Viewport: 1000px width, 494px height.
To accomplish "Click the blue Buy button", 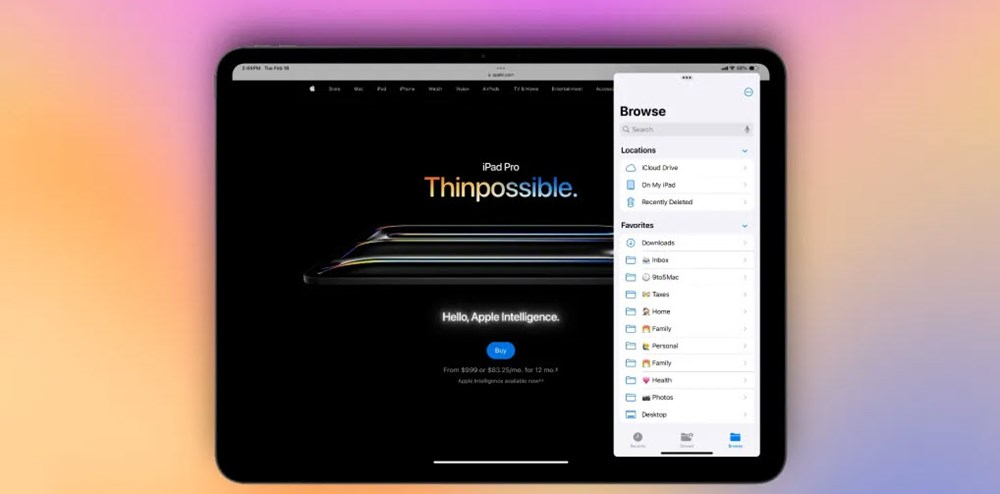I will [x=501, y=351].
